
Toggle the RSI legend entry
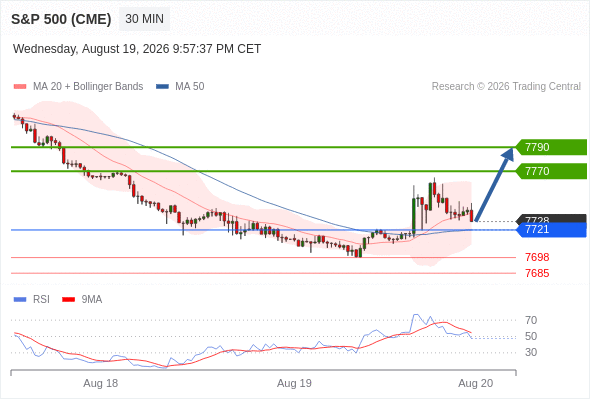tap(32, 300)
